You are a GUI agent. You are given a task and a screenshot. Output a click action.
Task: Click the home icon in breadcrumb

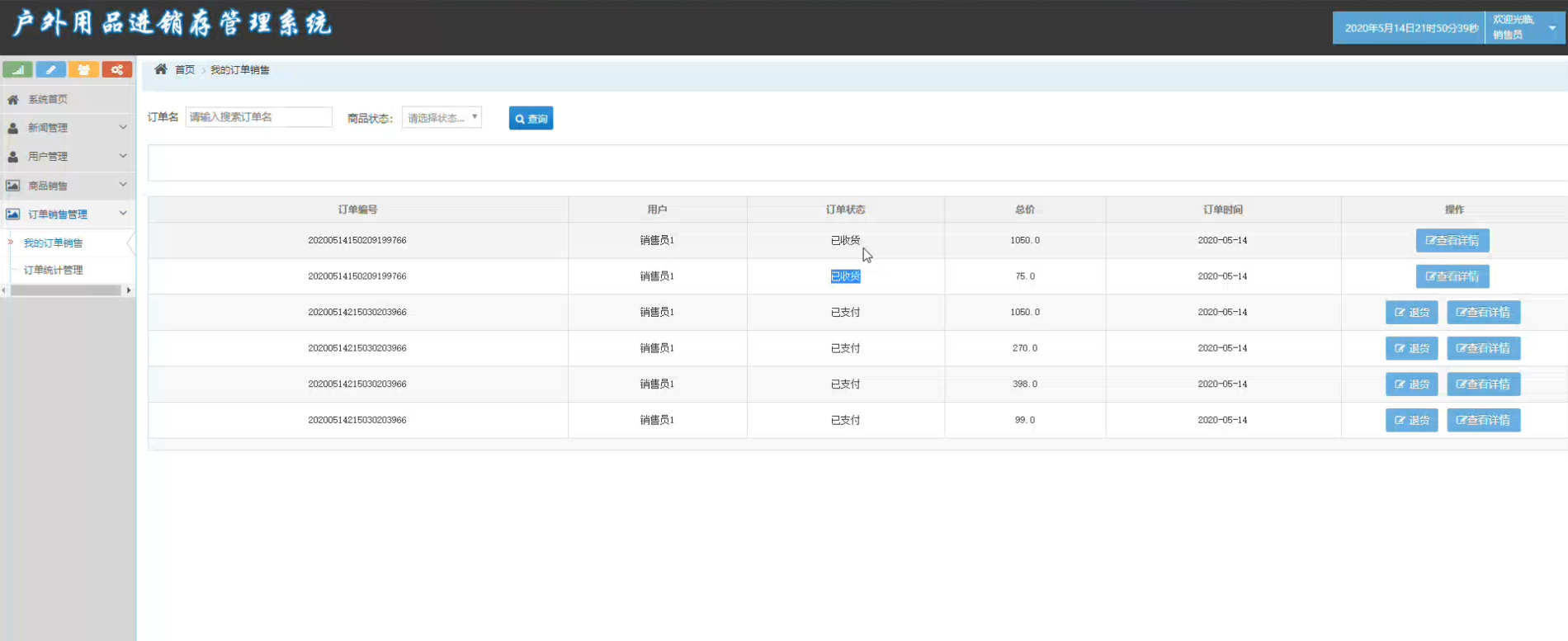click(x=161, y=69)
